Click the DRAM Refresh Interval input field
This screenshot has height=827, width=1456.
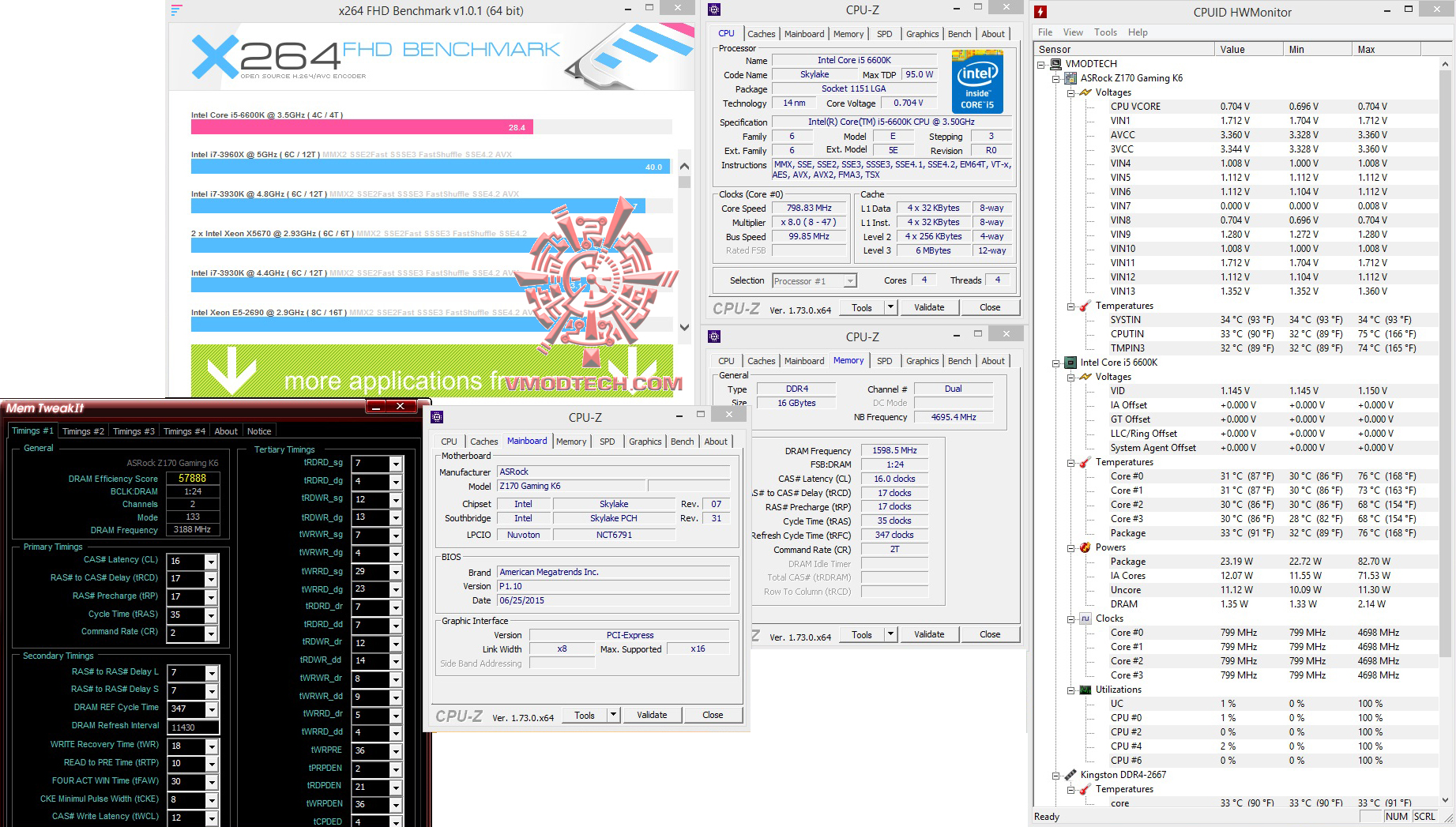pyautogui.click(x=193, y=727)
